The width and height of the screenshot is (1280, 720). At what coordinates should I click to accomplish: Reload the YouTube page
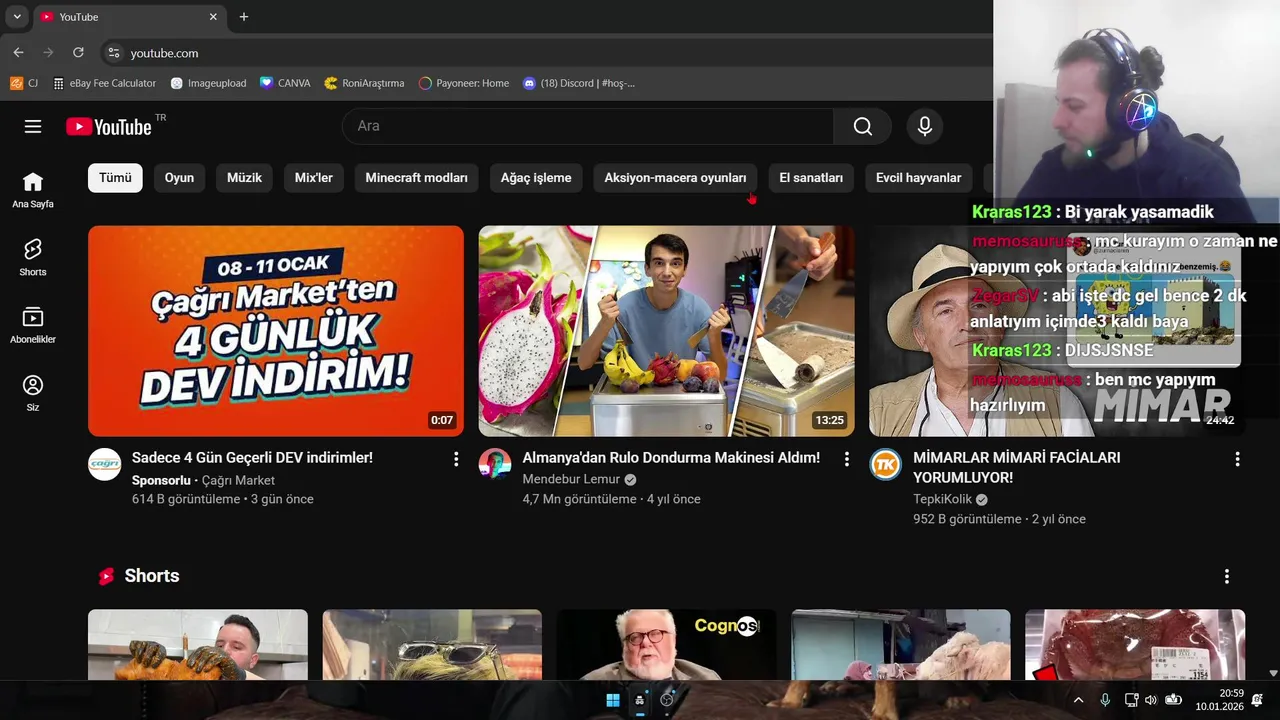click(x=78, y=53)
